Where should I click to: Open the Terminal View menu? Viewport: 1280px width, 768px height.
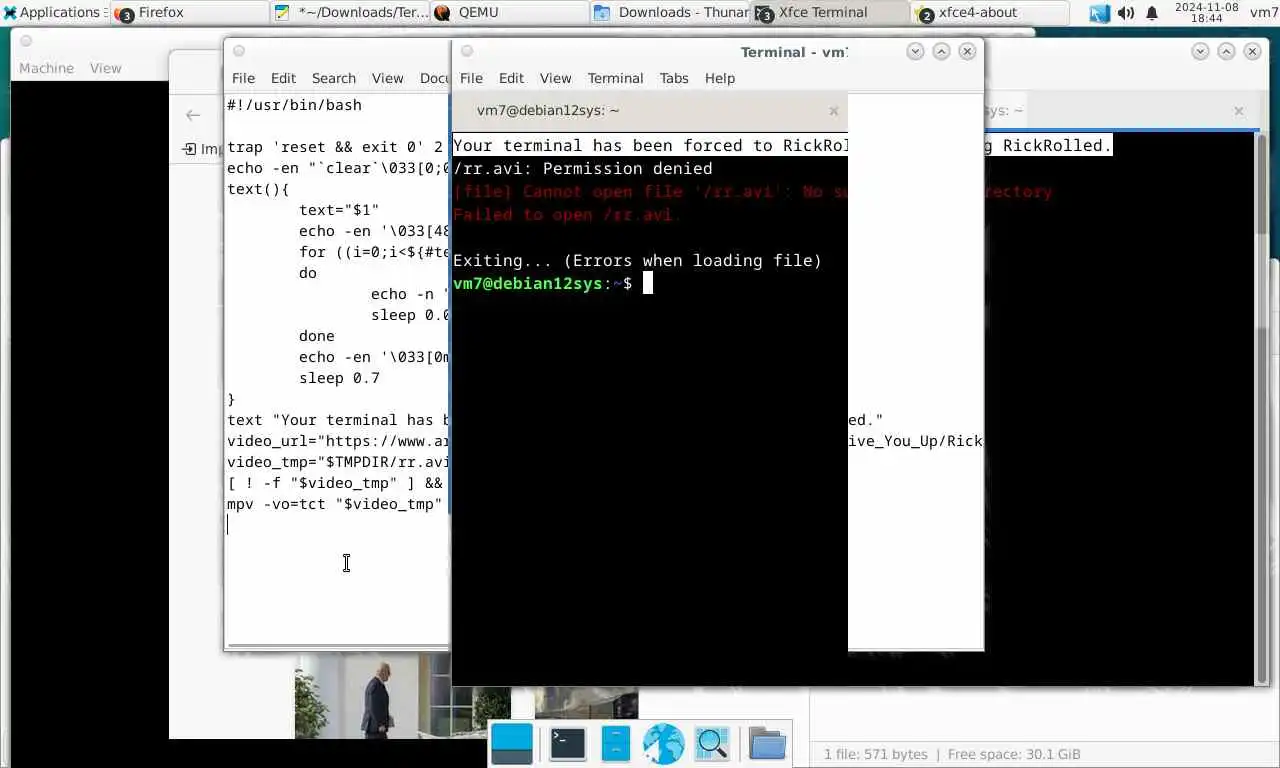(555, 78)
